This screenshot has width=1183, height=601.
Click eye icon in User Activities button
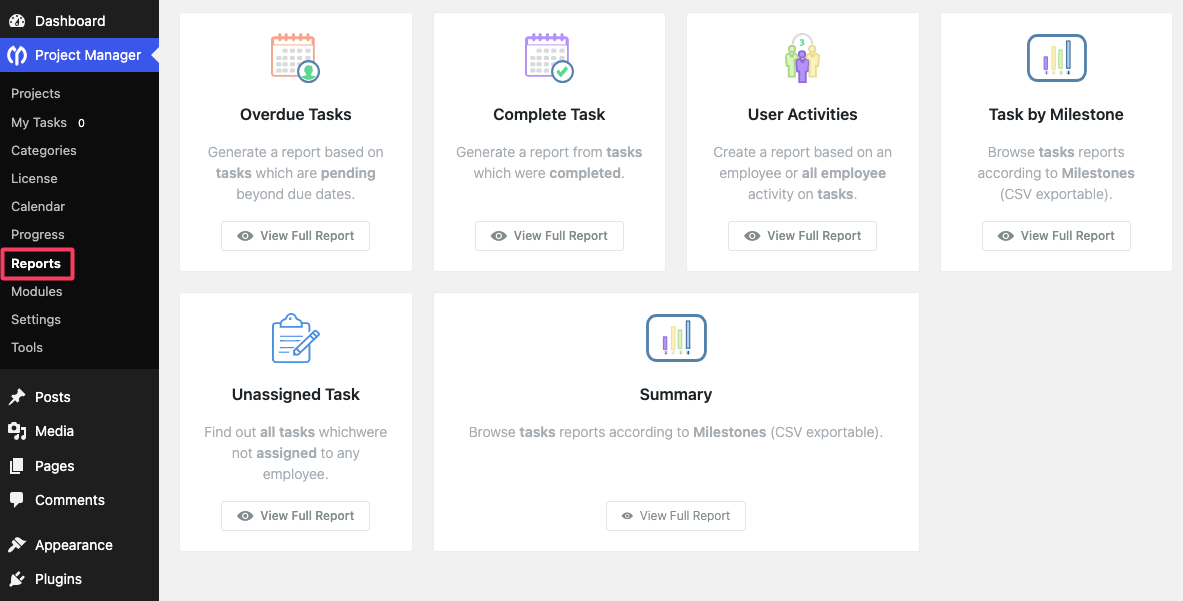coord(752,236)
